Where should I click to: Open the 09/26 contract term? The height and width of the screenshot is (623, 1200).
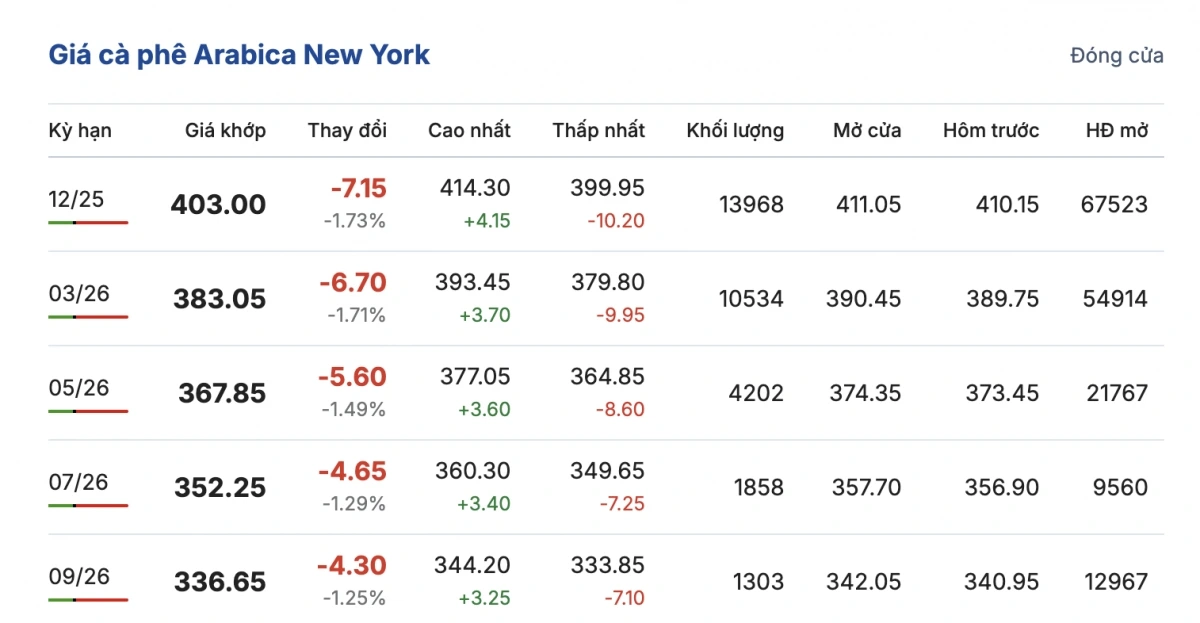pos(79,576)
